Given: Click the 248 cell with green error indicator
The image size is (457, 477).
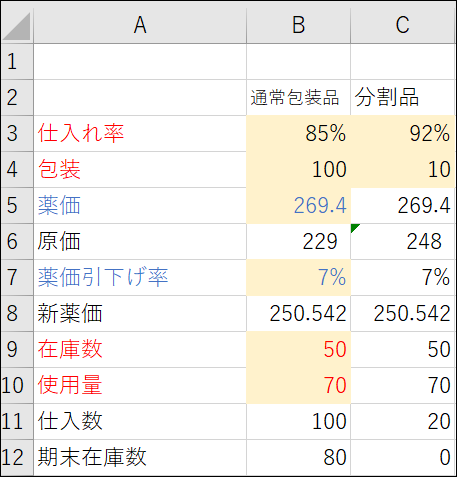Looking at the screenshot, I should (x=403, y=242).
